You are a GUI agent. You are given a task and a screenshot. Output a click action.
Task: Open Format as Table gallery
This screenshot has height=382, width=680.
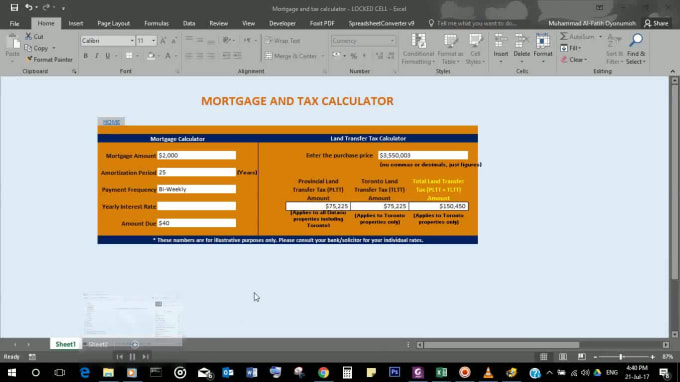tap(450, 49)
